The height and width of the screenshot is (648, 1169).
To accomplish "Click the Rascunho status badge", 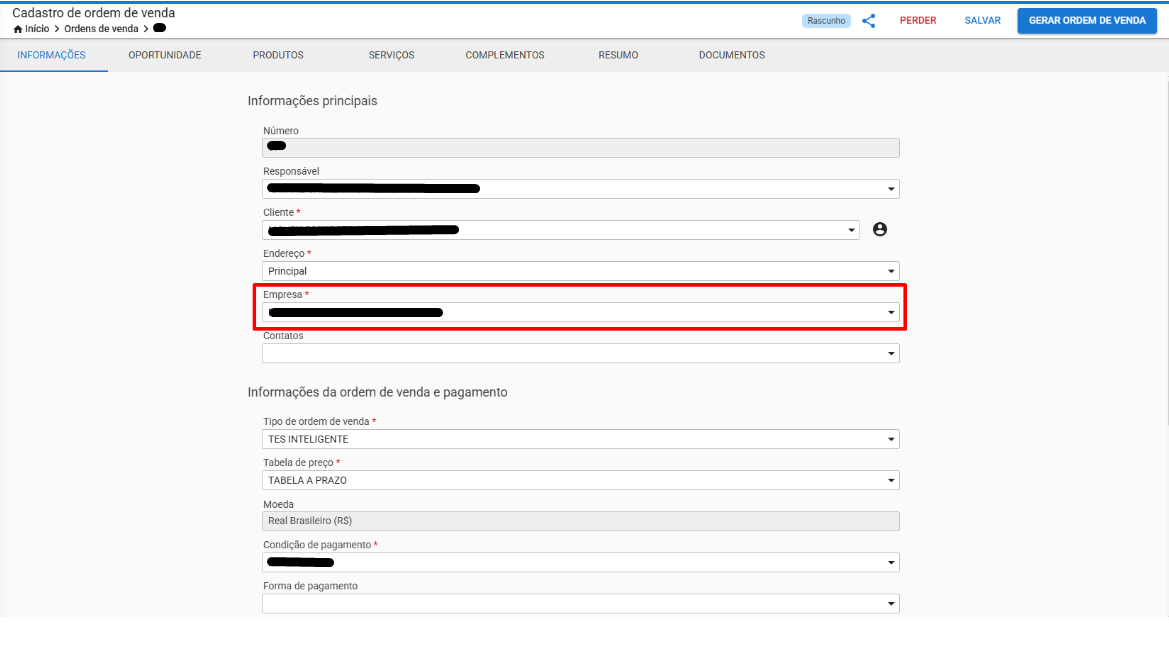I will point(826,21).
